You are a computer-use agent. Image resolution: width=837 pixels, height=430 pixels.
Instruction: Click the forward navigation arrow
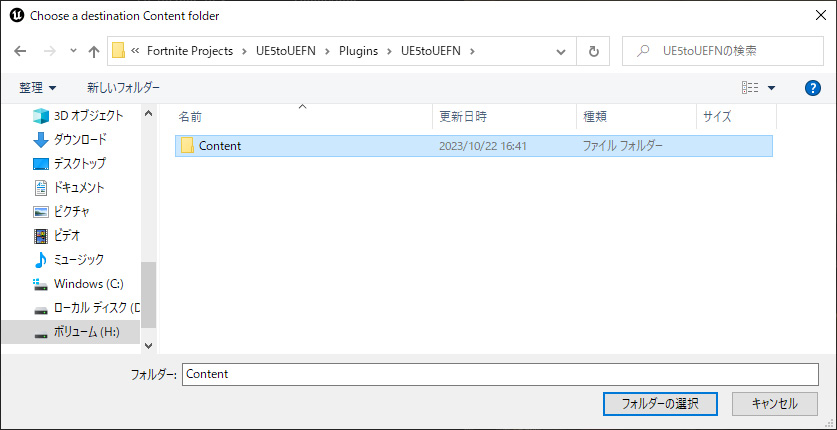tap(50, 51)
